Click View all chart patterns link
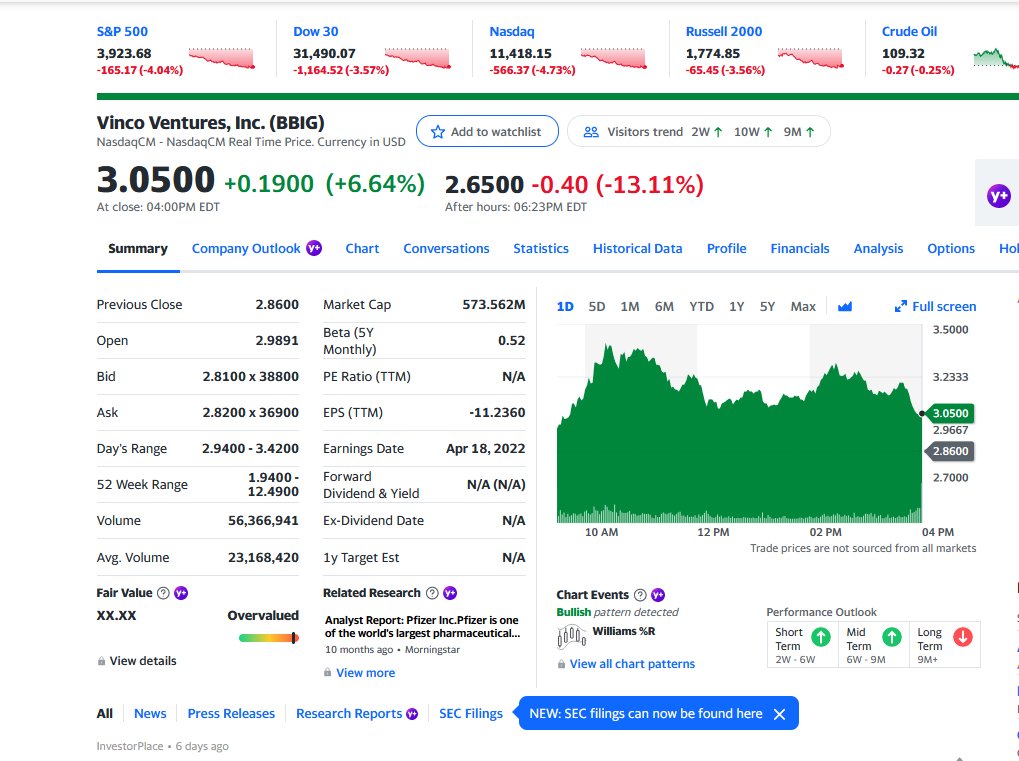The width and height of the screenshot is (1019, 761). point(632,664)
